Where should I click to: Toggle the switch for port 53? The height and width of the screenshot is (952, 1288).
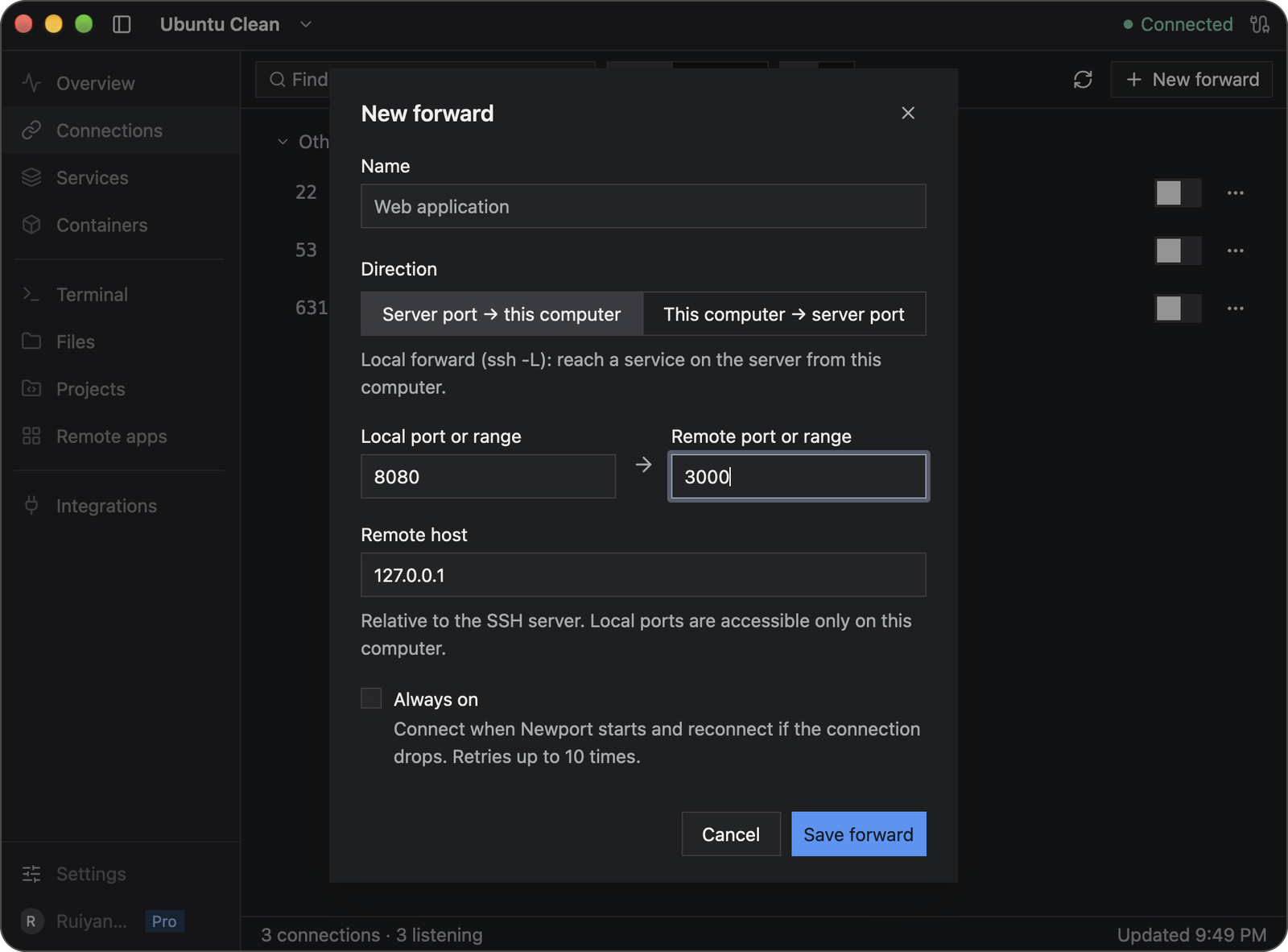(x=1178, y=250)
